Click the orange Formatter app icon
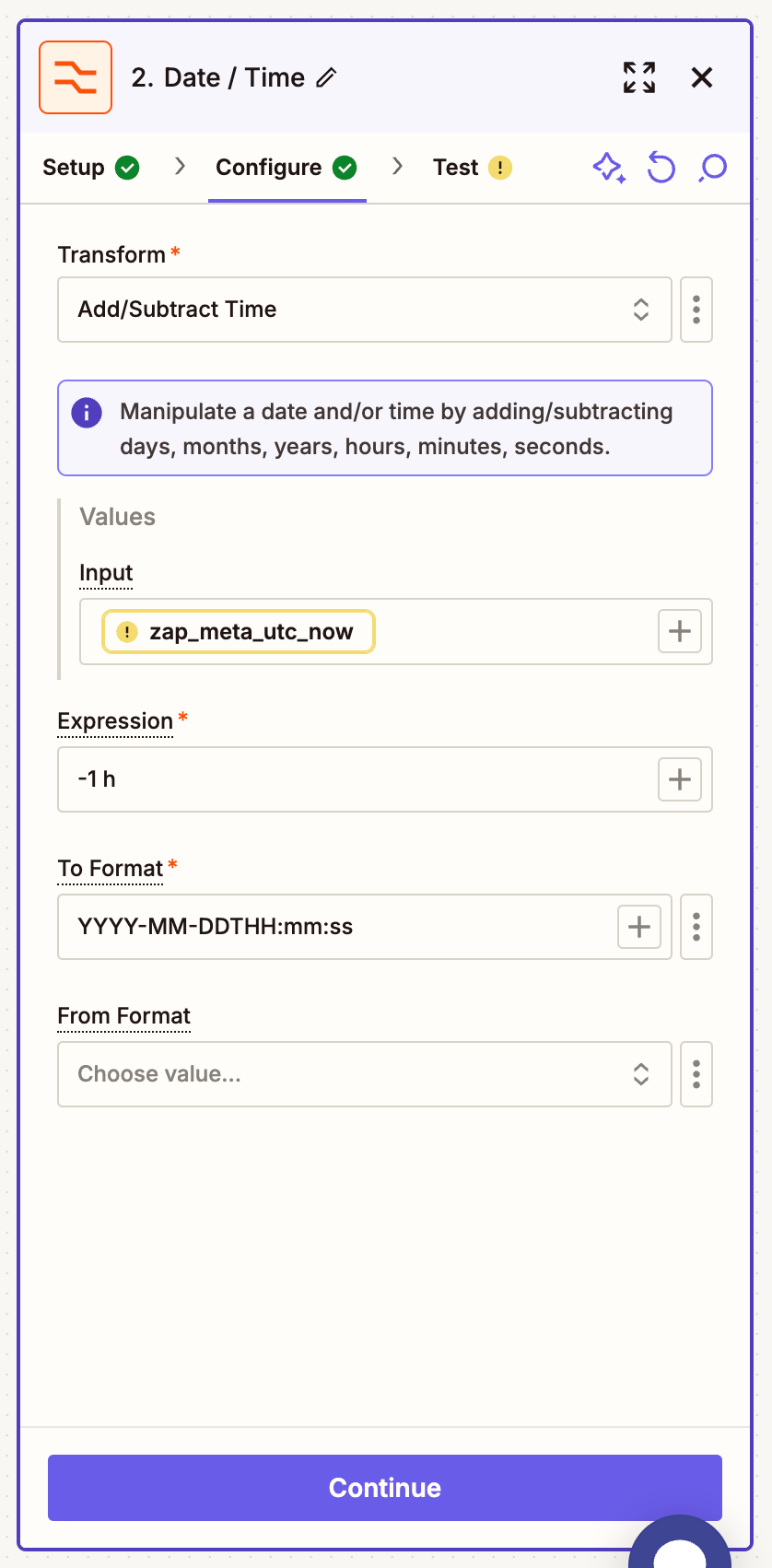Viewport: 772px width, 1568px height. click(x=76, y=77)
